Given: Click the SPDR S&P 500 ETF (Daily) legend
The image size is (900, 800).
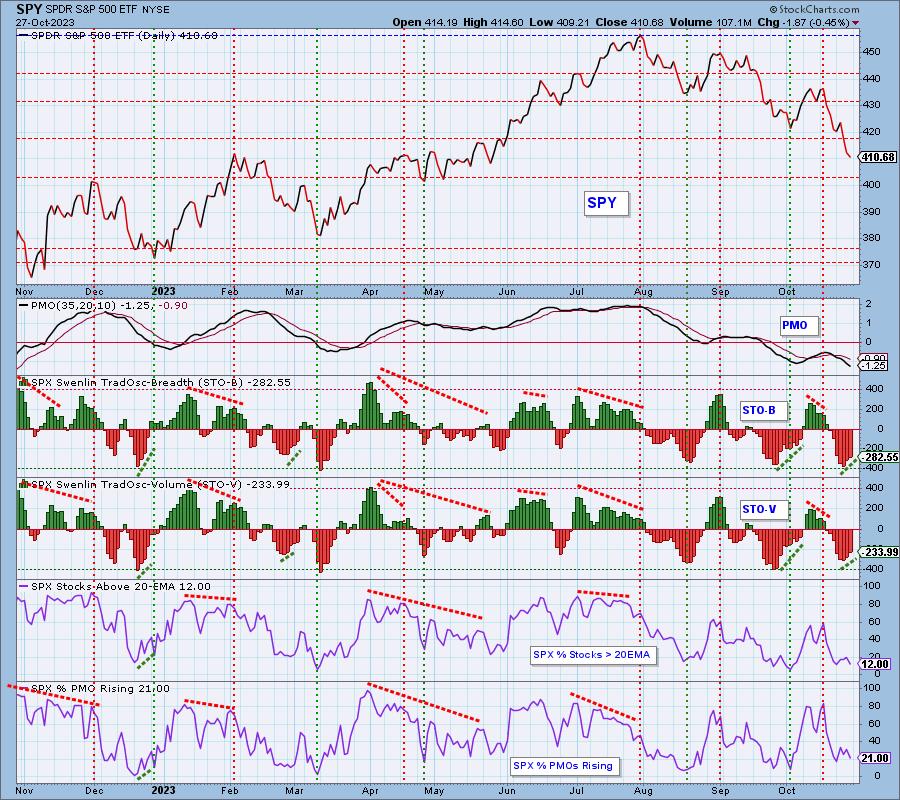Looking at the screenshot, I should (x=119, y=36).
